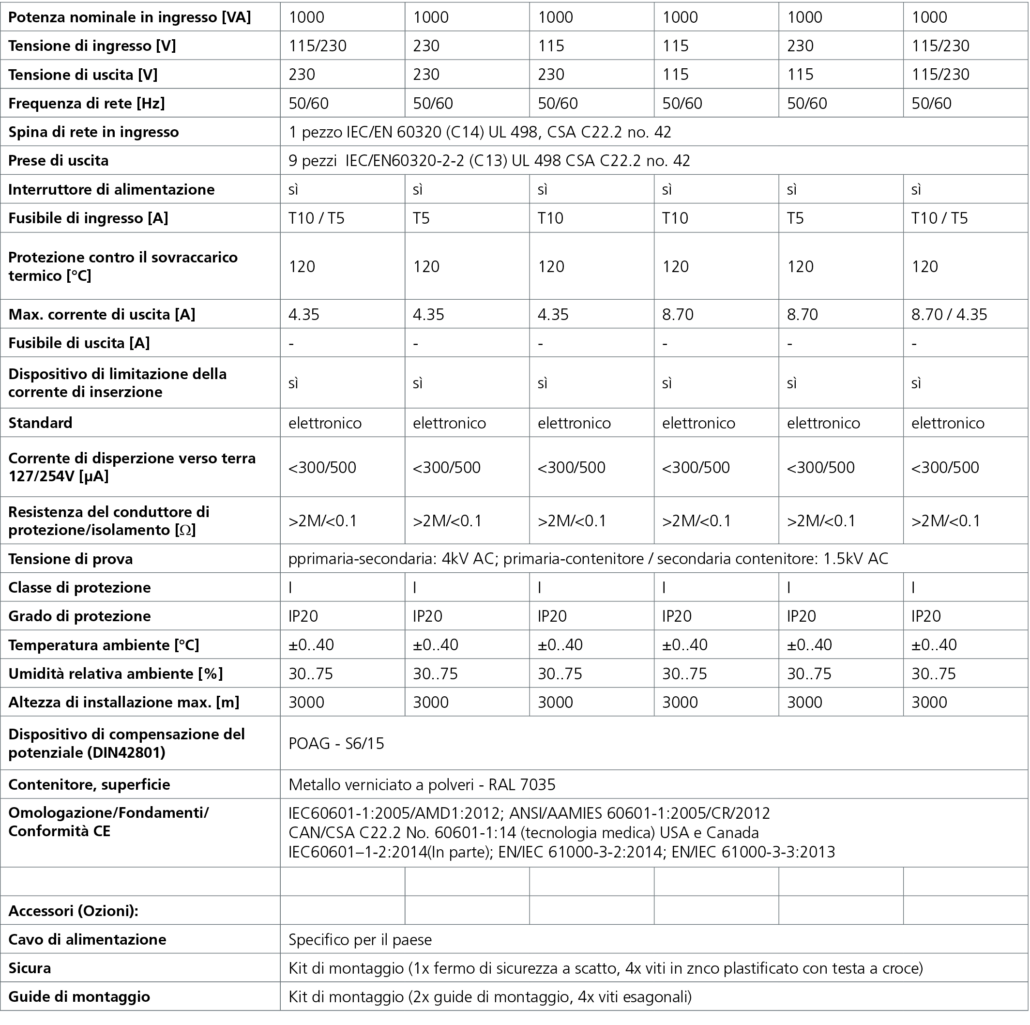Select the top-right cell in the first row
Viewport: 1030px width, 1025px height.
[965, 16]
